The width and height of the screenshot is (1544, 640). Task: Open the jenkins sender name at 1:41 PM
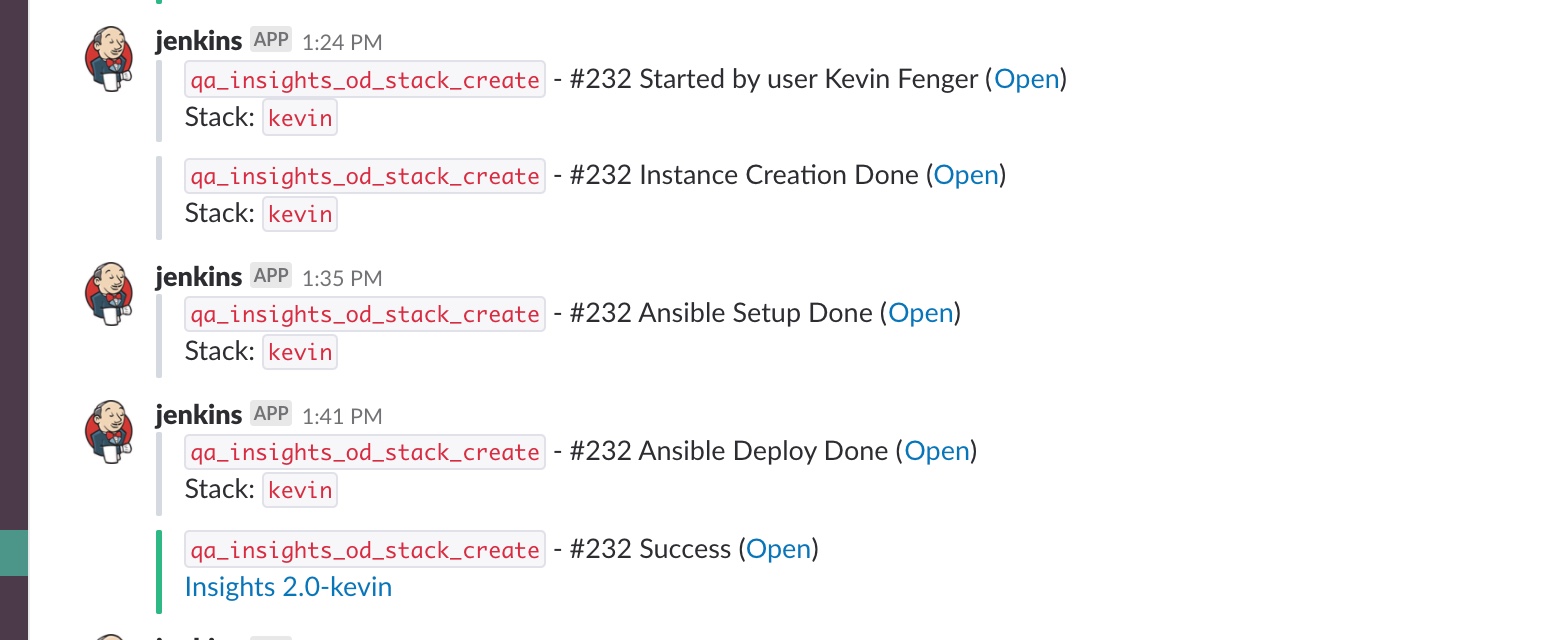(x=199, y=416)
